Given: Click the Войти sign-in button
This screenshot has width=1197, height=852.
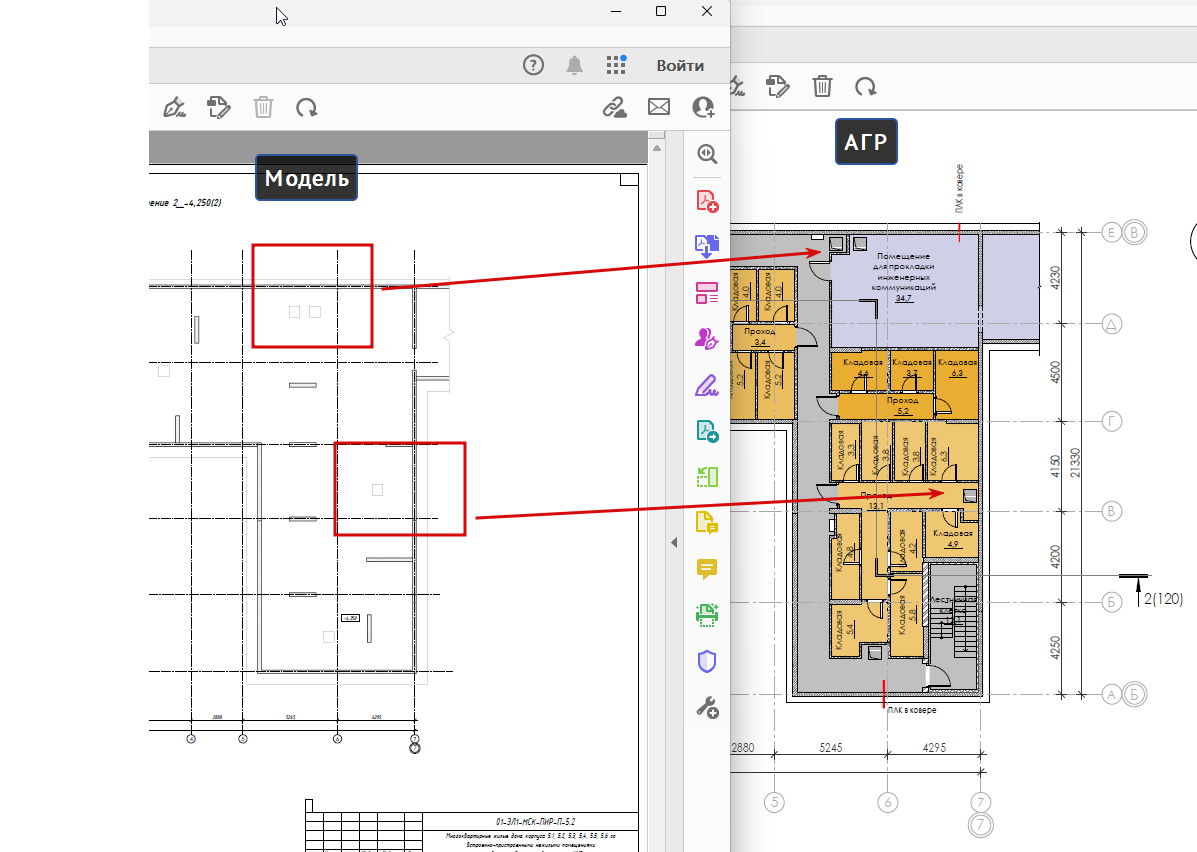Looking at the screenshot, I should (680, 66).
